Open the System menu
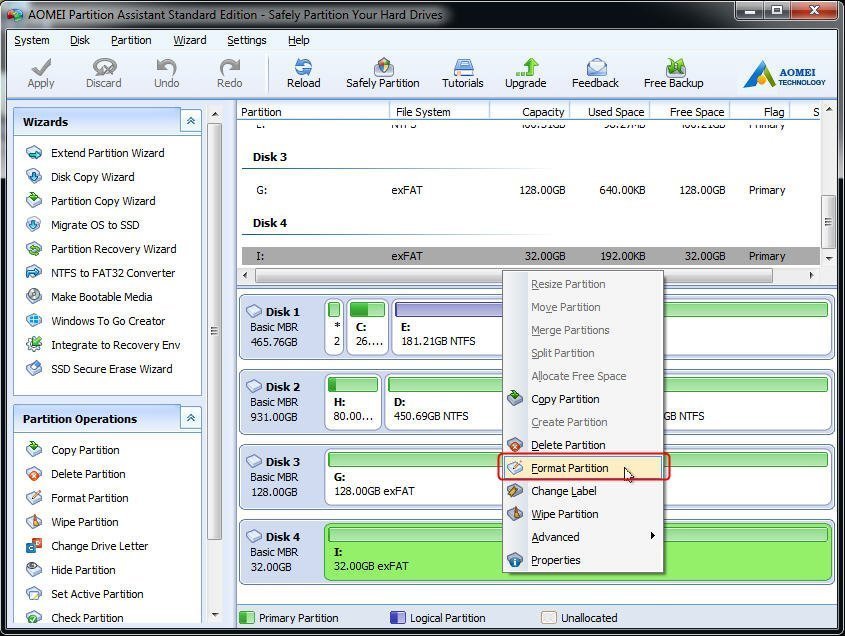This screenshot has height=636, width=845. [32, 40]
